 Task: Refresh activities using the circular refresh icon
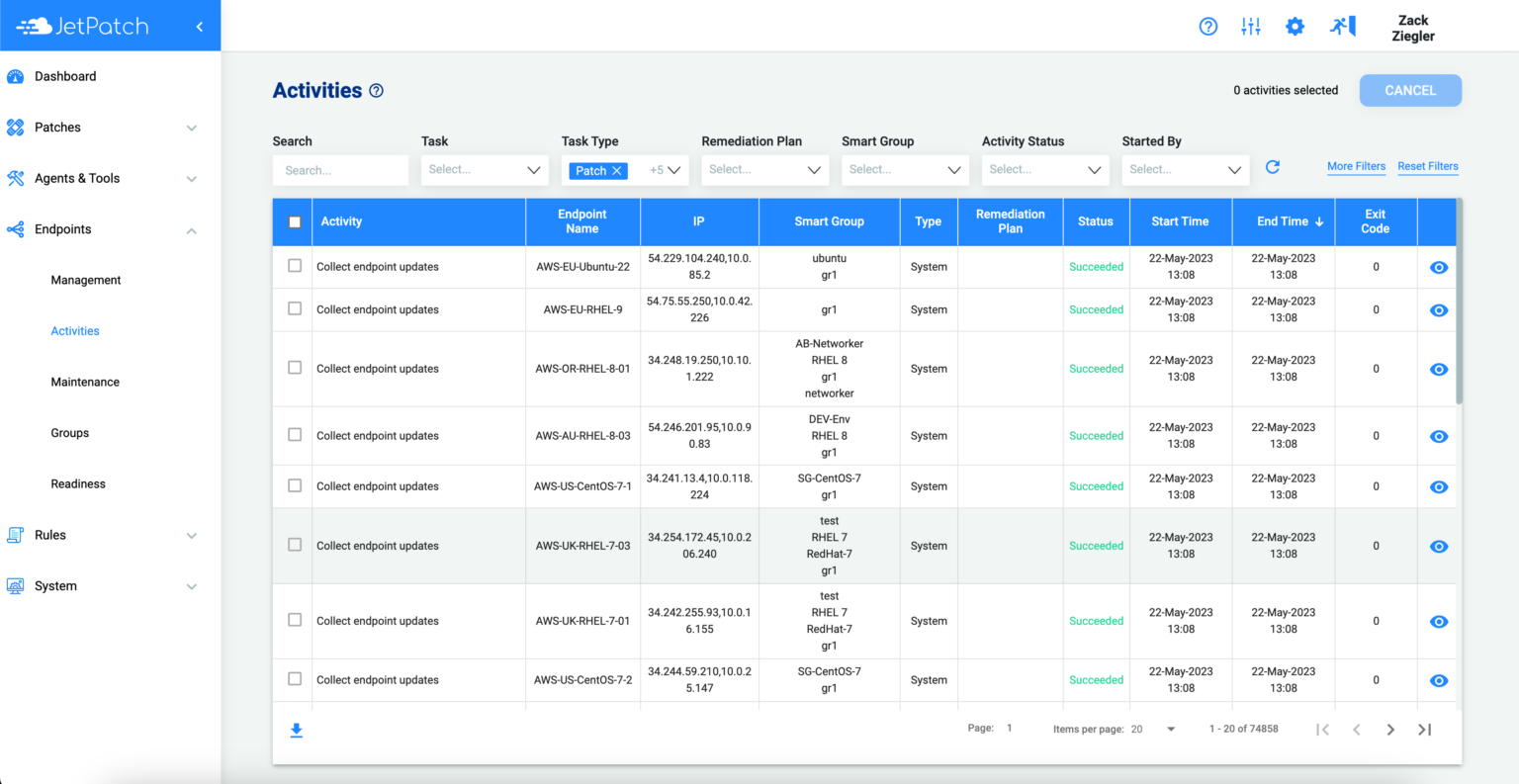click(x=1273, y=167)
